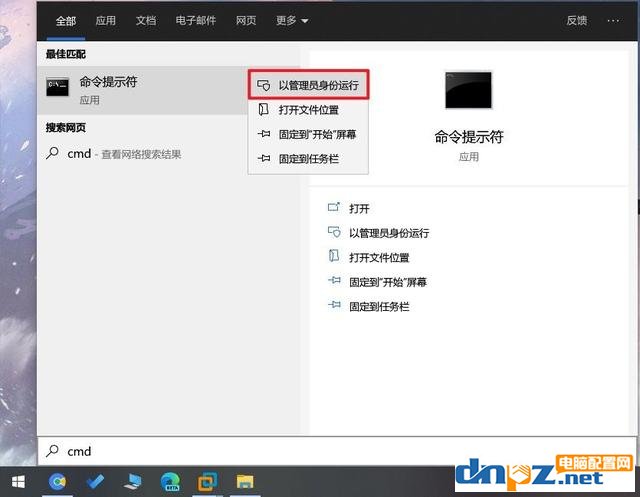Open the 文档 tab
This screenshot has width=640, height=497.
[146, 21]
